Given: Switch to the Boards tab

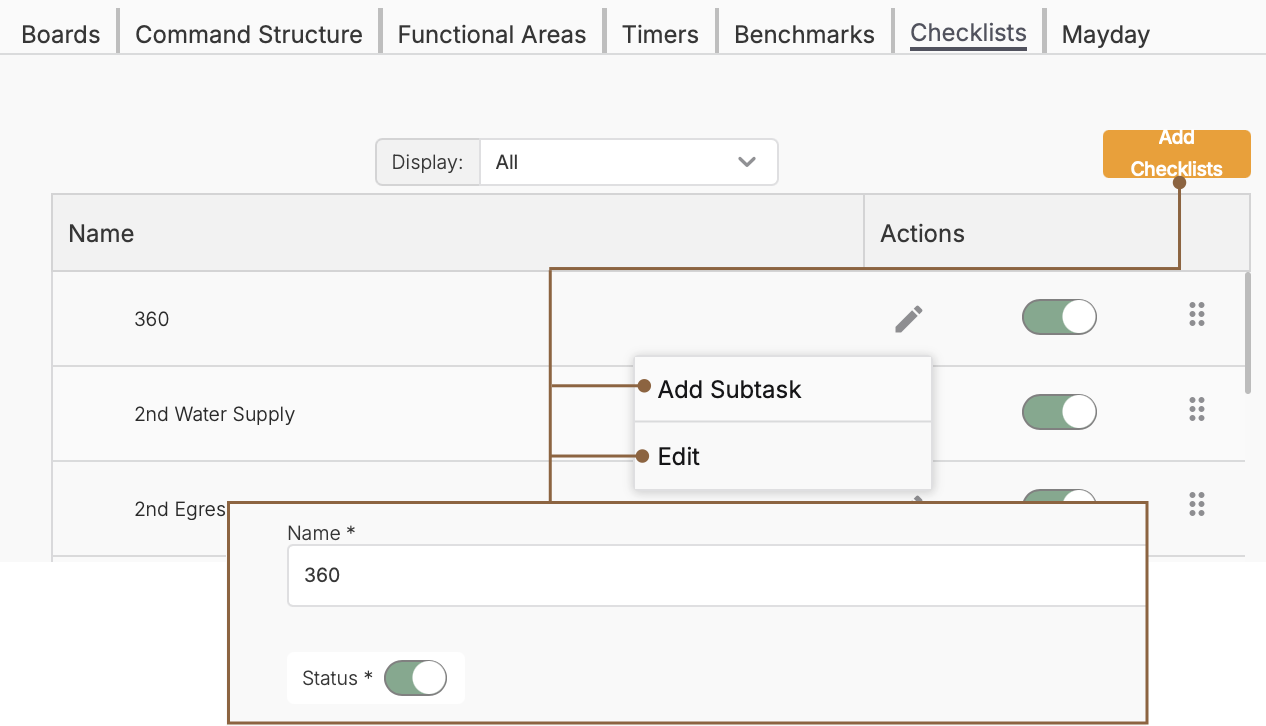Looking at the screenshot, I should coord(61,34).
